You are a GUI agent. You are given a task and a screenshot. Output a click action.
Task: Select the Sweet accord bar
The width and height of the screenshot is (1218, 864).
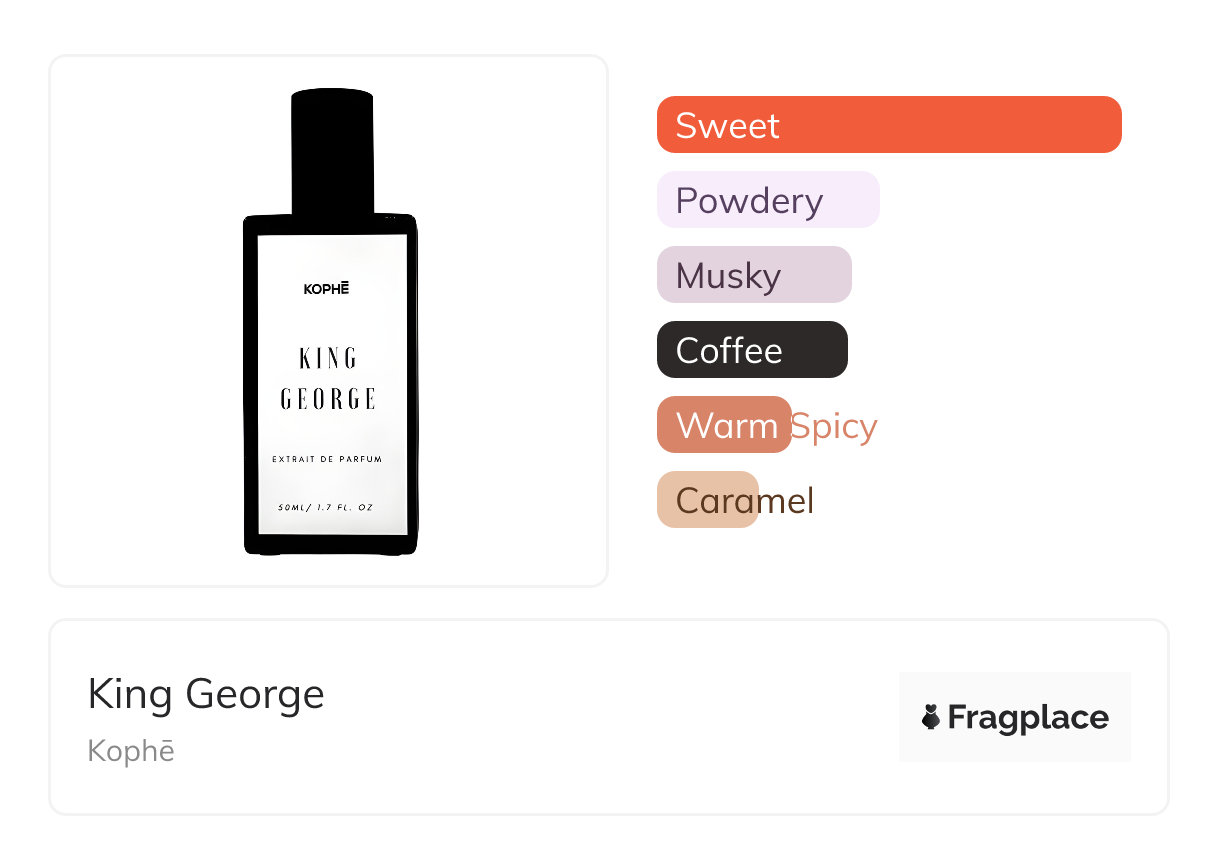point(888,125)
